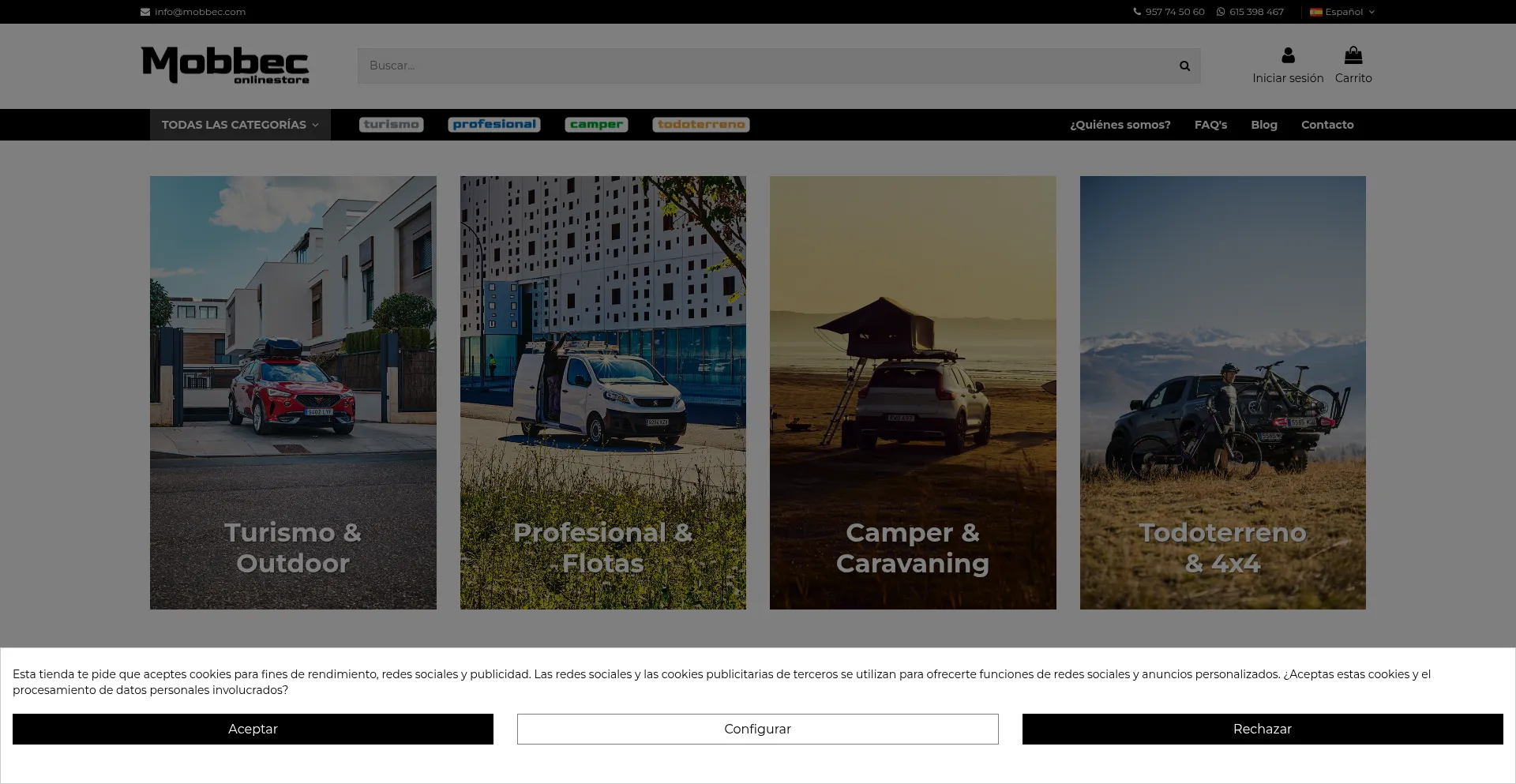The image size is (1516, 784).
Task: Click the info@mobbec.com email link
Action: point(200,12)
